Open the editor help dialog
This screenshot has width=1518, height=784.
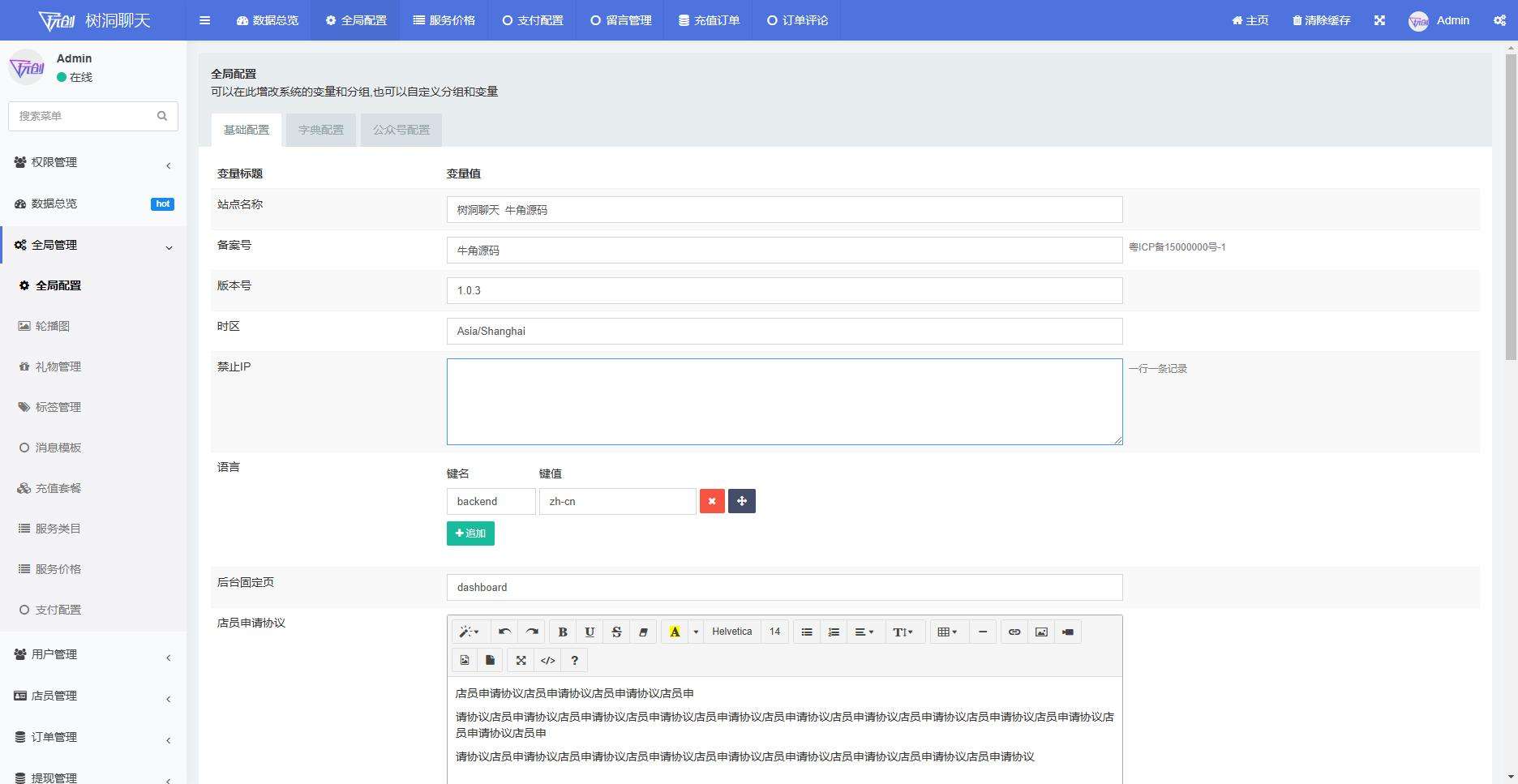(575, 660)
